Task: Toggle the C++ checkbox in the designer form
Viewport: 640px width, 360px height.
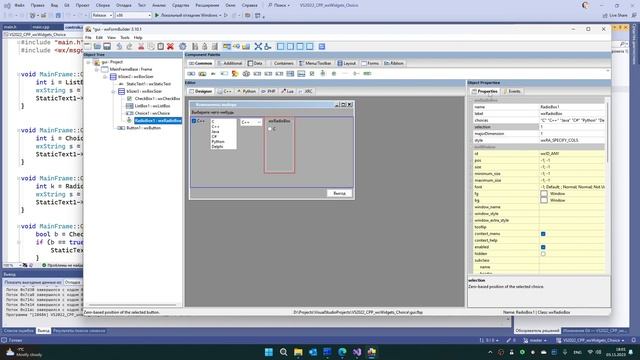Action: pos(194,121)
